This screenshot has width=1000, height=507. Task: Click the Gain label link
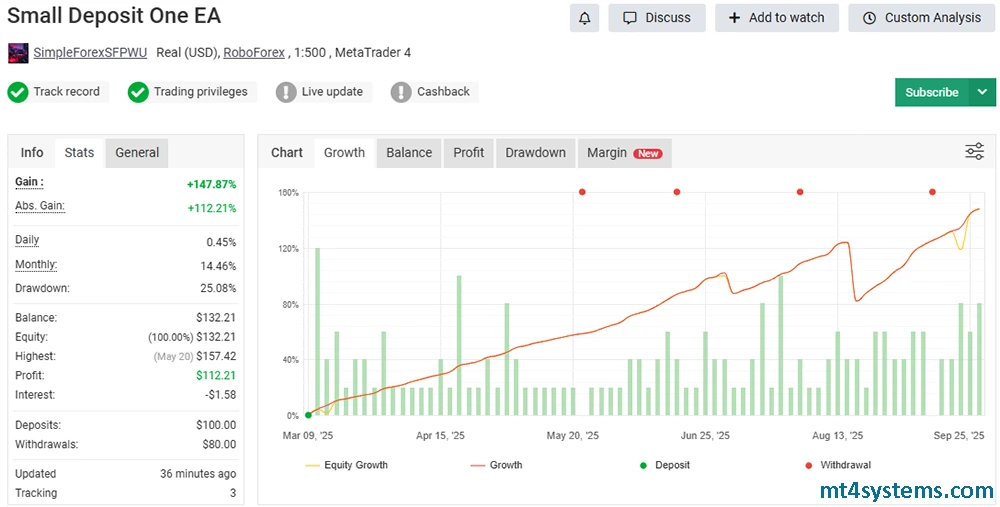[29, 182]
